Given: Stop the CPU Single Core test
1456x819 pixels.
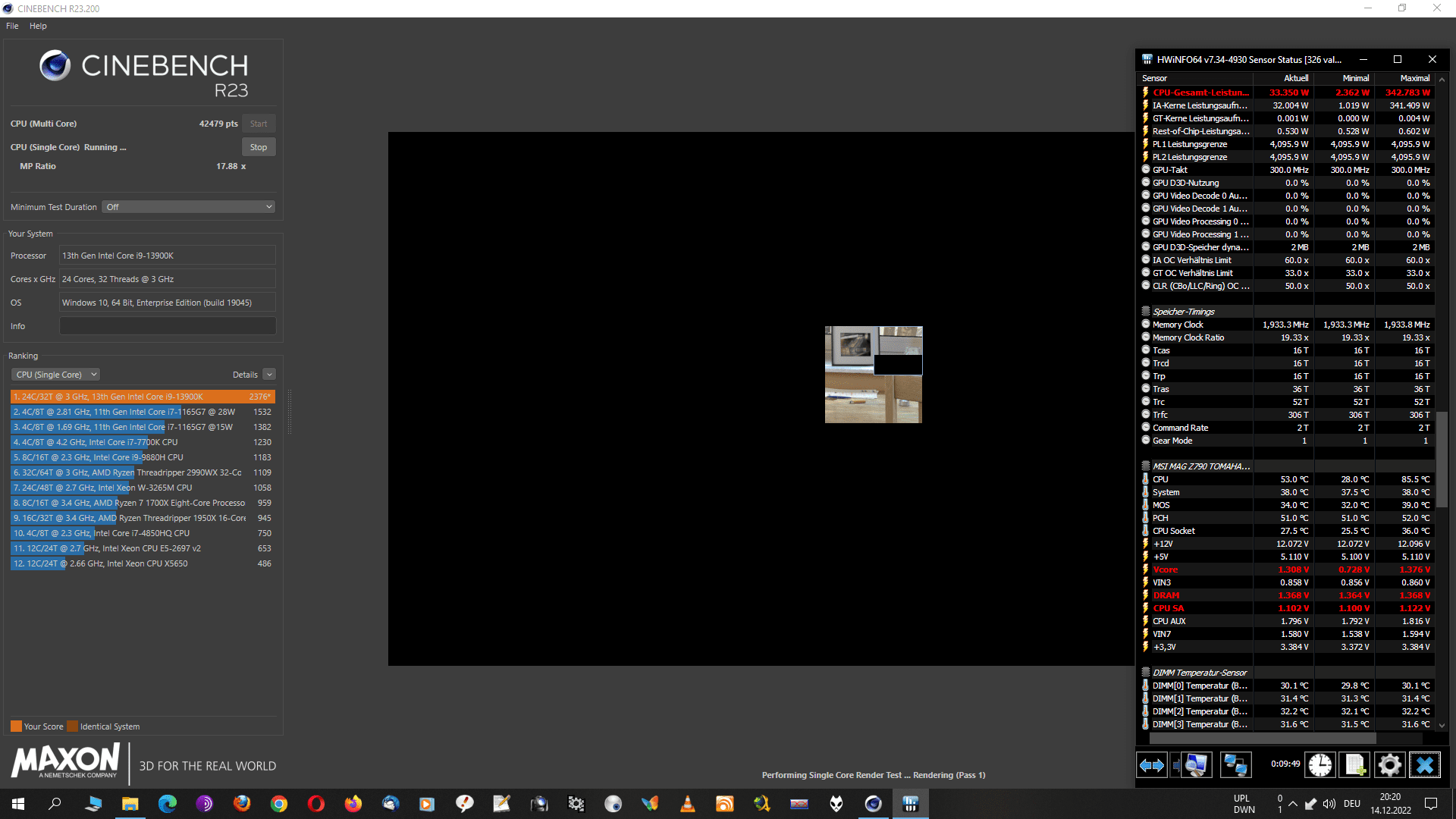Looking at the screenshot, I should tap(259, 147).
